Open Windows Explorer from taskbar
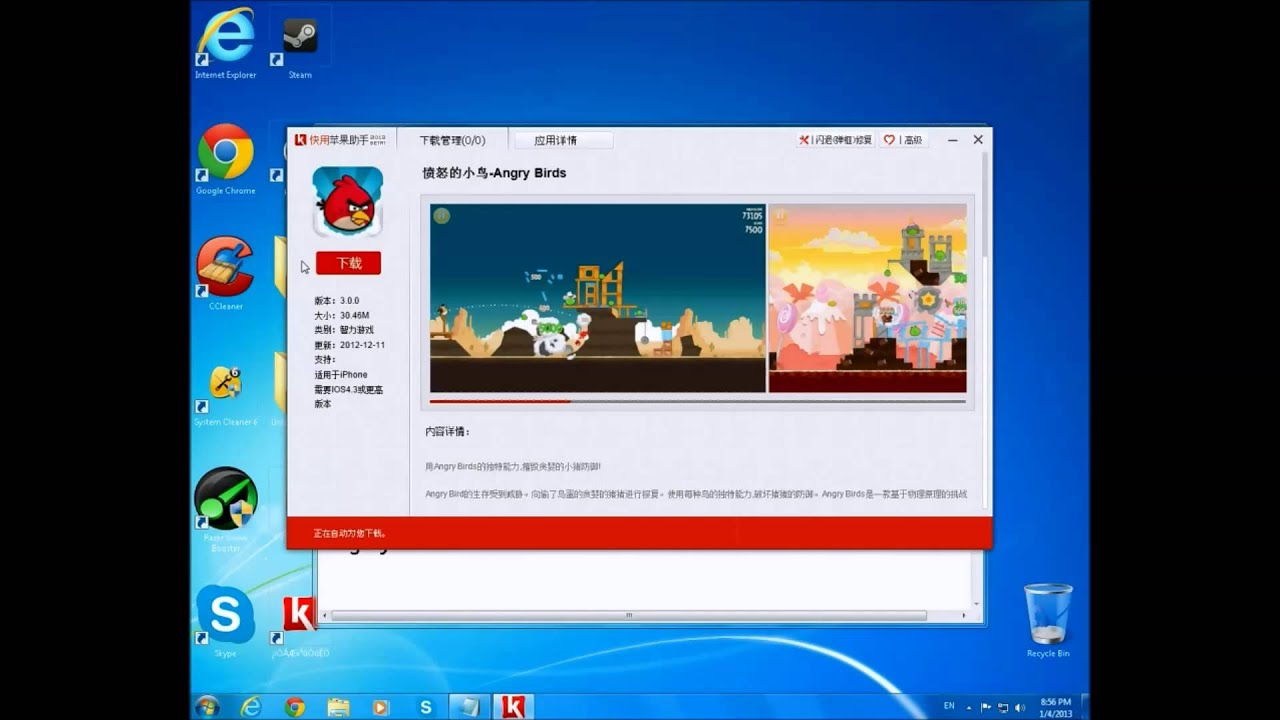Viewport: 1280px width, 720px height. pos(338,707)
